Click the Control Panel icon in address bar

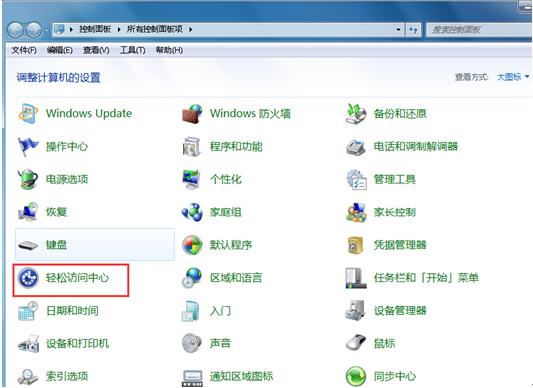click(x=59, y=30)
